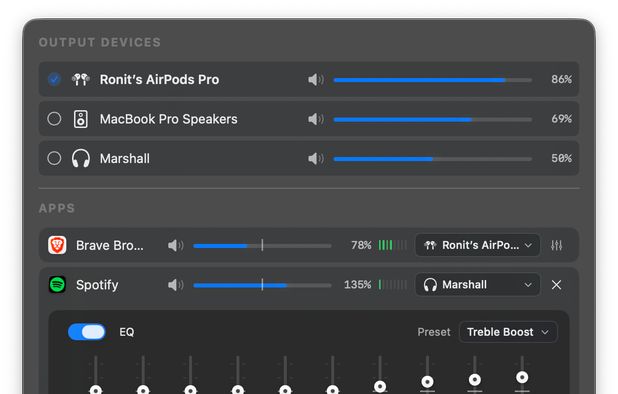Click the 69% volume value
The image size is (618, 394).
[561, 119]
